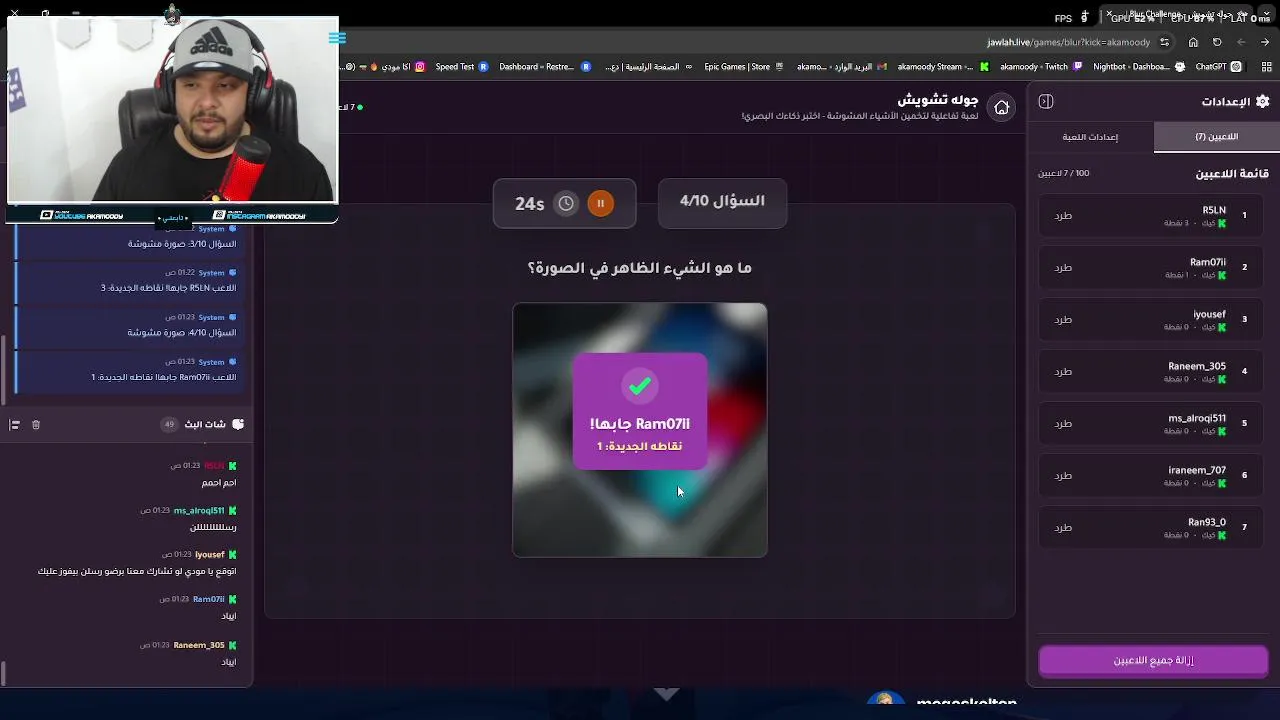Click the chat bubble icon beside شات البث
The width and height of the screenshot is (1280, 720).
tap(237, 425)
